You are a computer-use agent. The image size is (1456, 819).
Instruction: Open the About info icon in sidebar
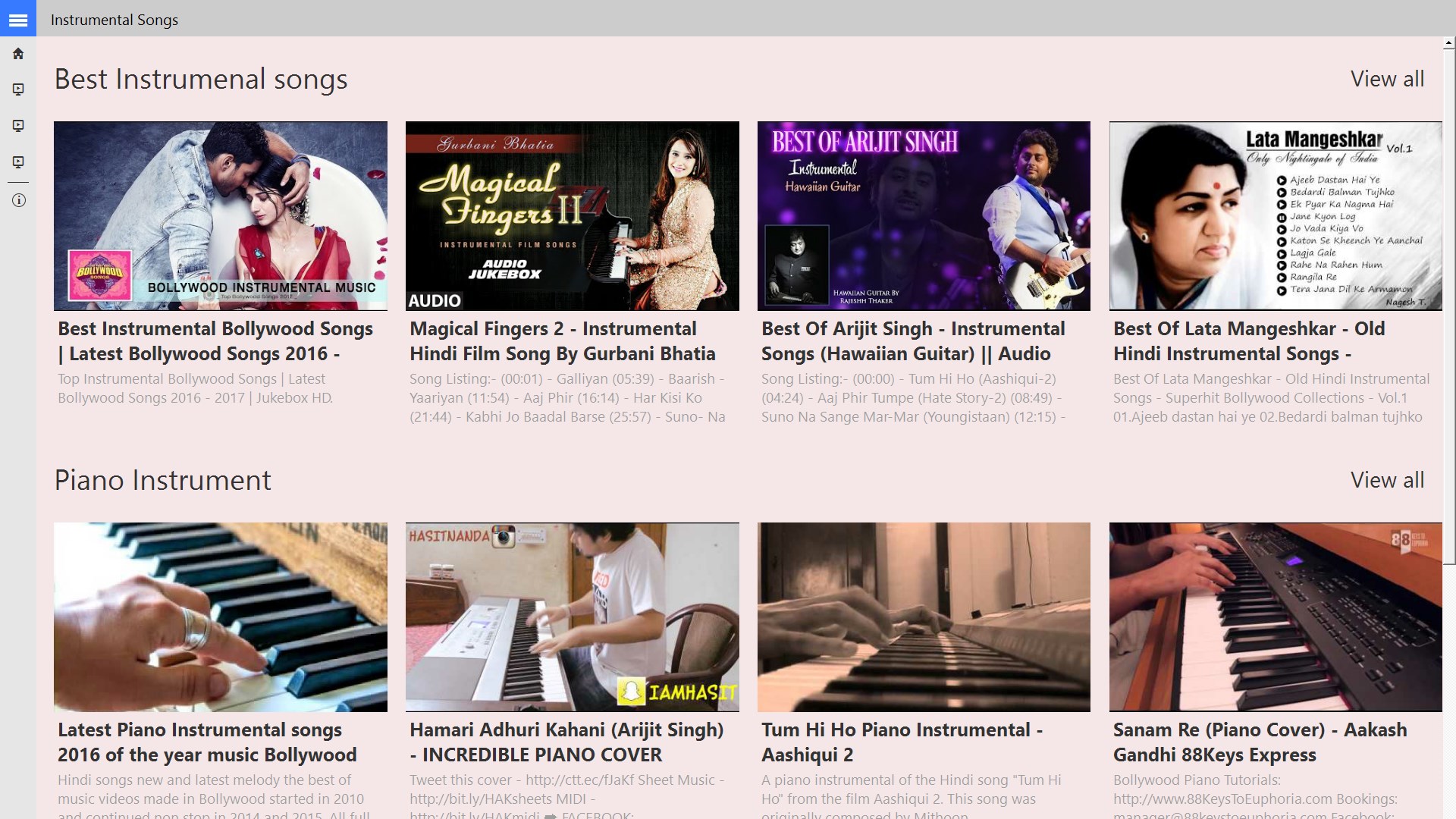tap(18, 200)
